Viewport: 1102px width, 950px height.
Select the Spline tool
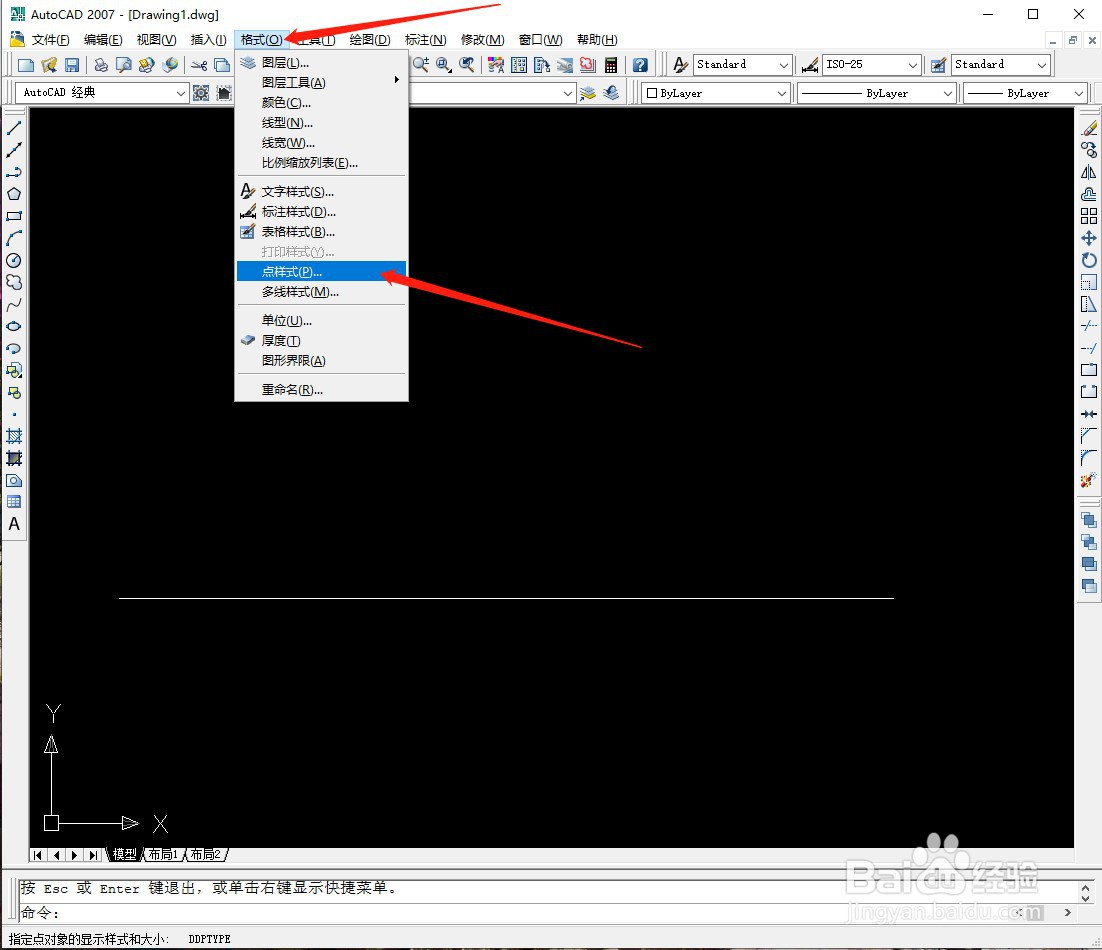point(13,304)
